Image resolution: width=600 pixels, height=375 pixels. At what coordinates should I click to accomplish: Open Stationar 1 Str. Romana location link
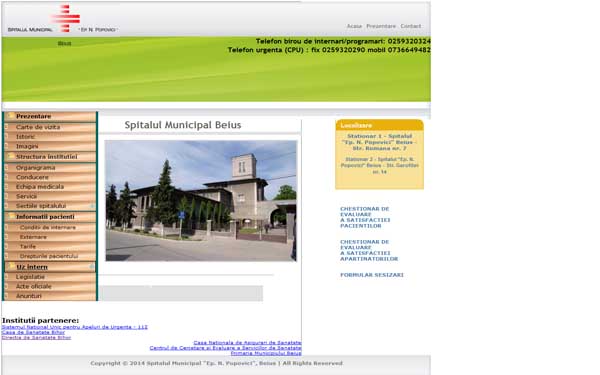point(380,142)
